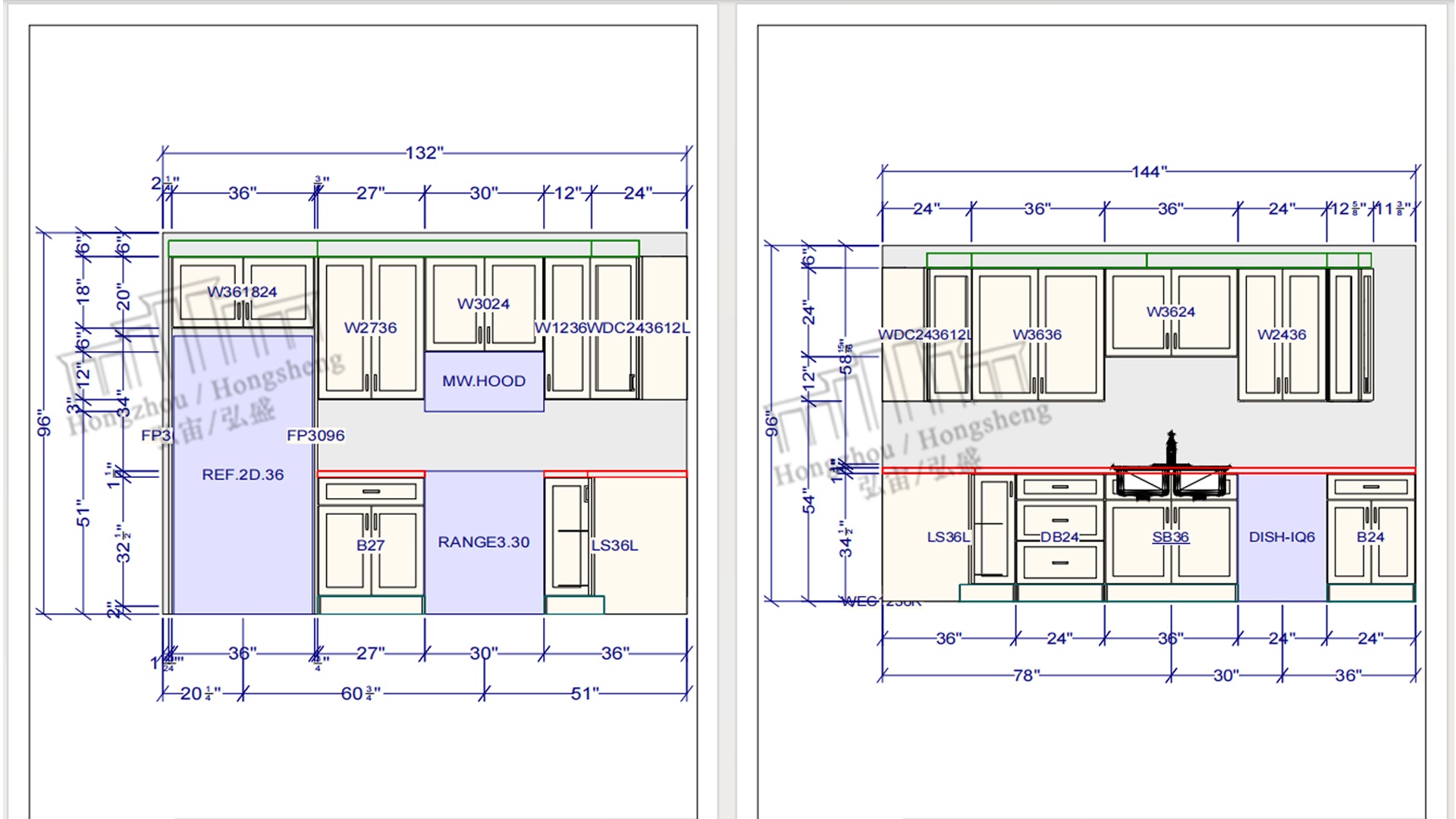The width and height of the screenshot is (1456, 819).
Task: Select the W2436 wall cabinet
Action: click(1282, 334)
